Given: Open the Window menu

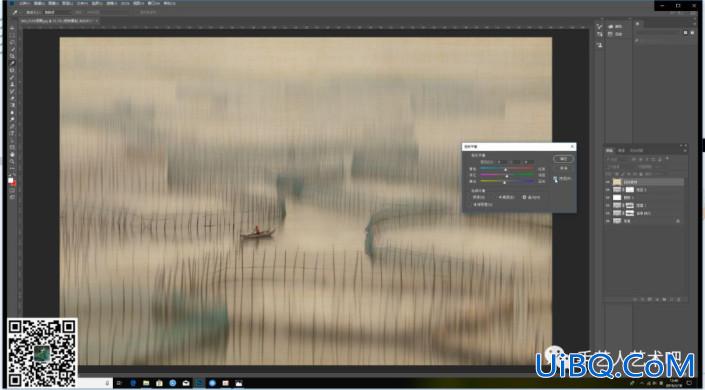Looking at the screenshot, I should [x=153, y=4].
